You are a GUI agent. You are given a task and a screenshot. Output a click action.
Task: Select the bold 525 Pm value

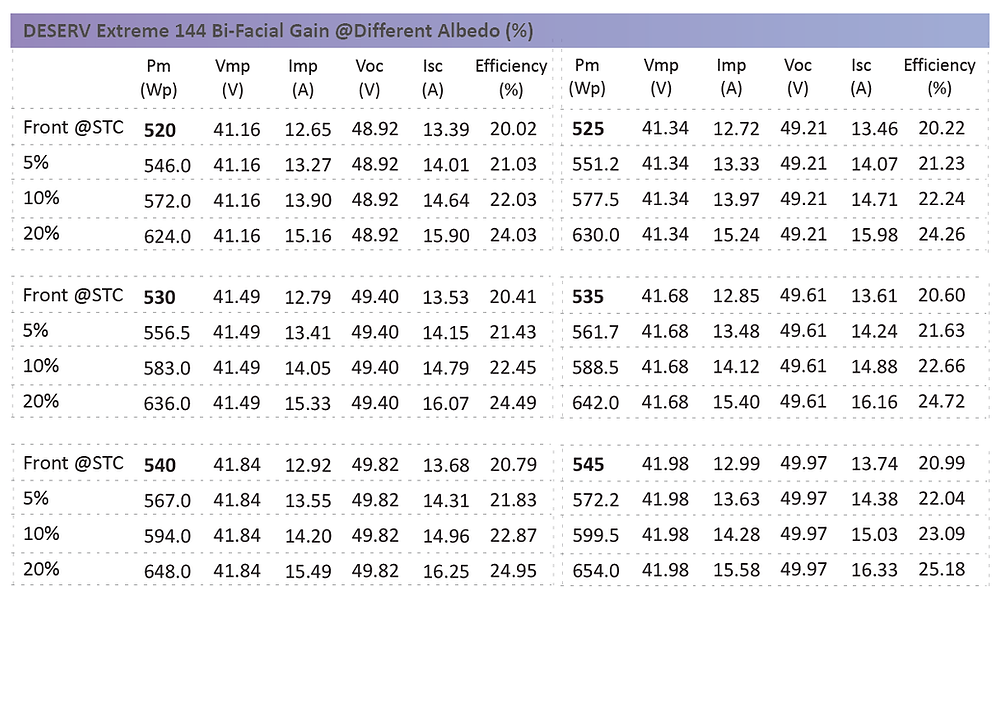588,129
